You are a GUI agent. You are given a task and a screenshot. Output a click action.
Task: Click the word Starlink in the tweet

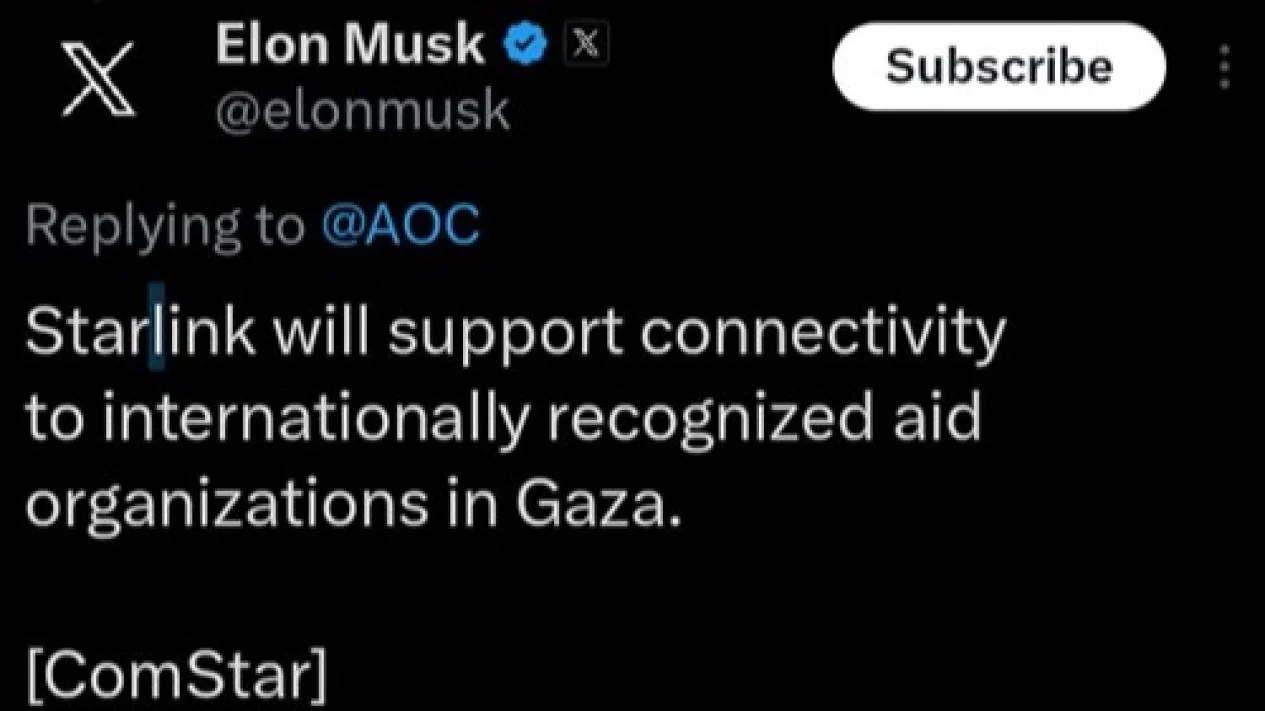click(138, 328)
